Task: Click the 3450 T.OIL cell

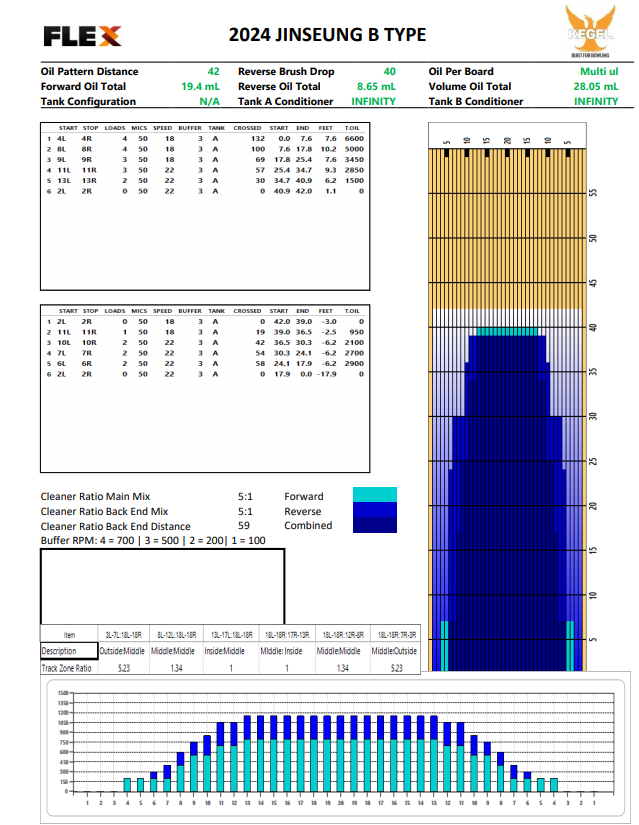Action: coord(354,159)
